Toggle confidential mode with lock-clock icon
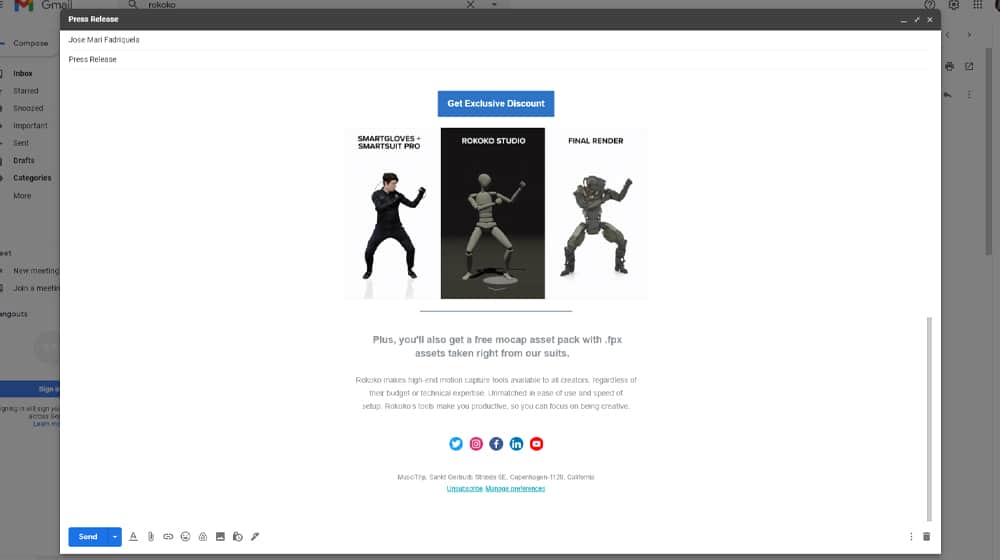Viewport: 1000px width, 560px height. coord(237,536)
